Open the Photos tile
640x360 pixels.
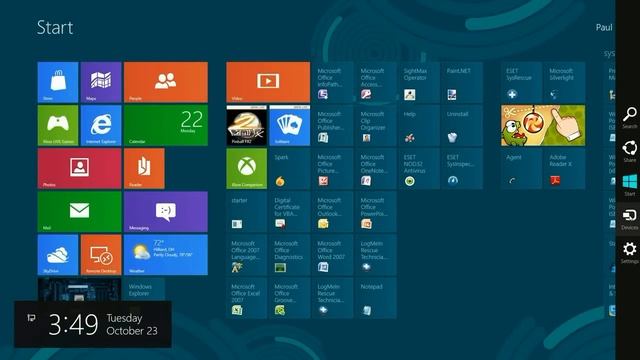point(80,169)
